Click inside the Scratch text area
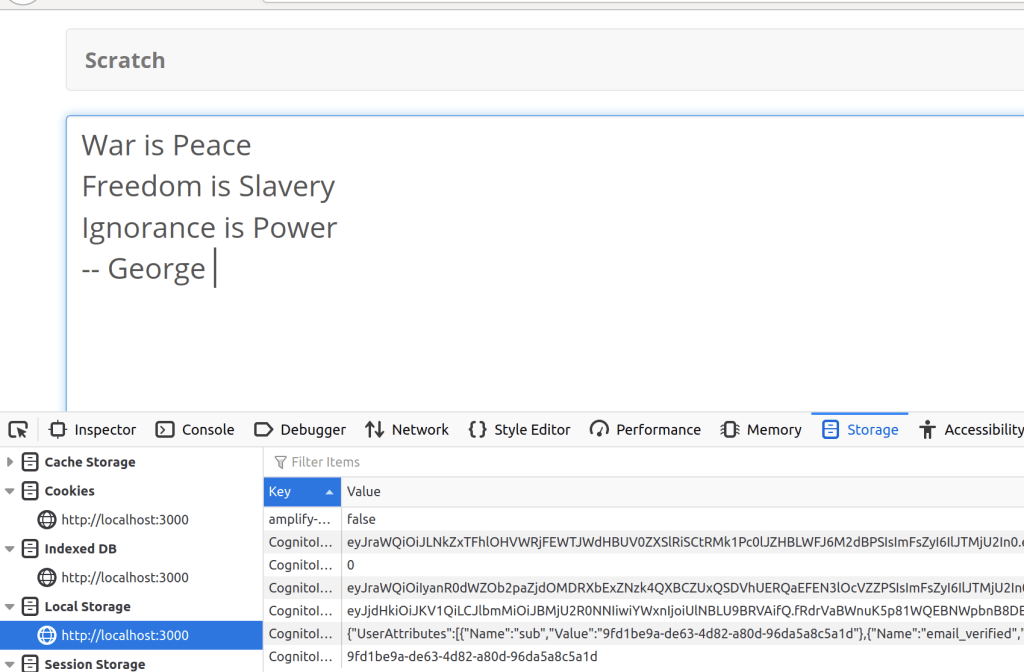1024x672 pixels. coord(540,330)
